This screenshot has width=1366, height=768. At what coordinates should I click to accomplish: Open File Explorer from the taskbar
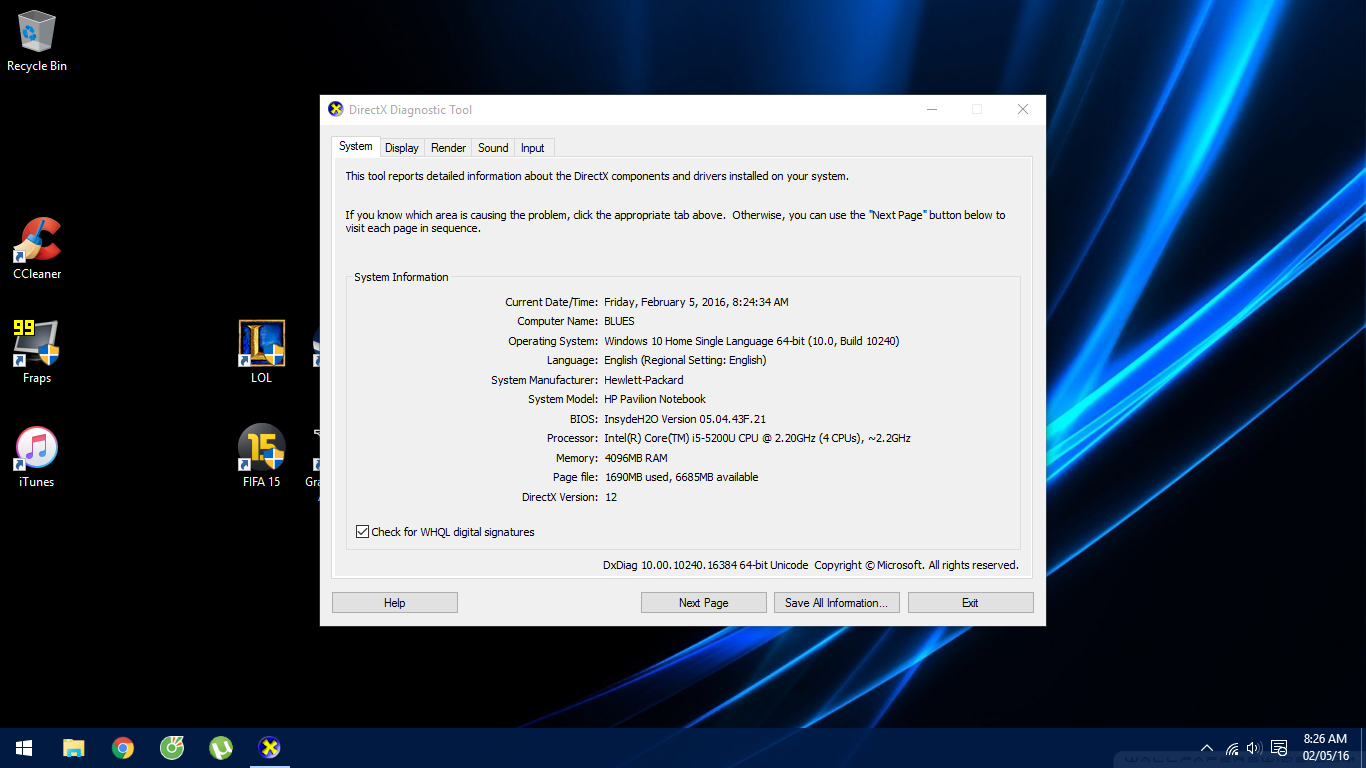point(74,748)
